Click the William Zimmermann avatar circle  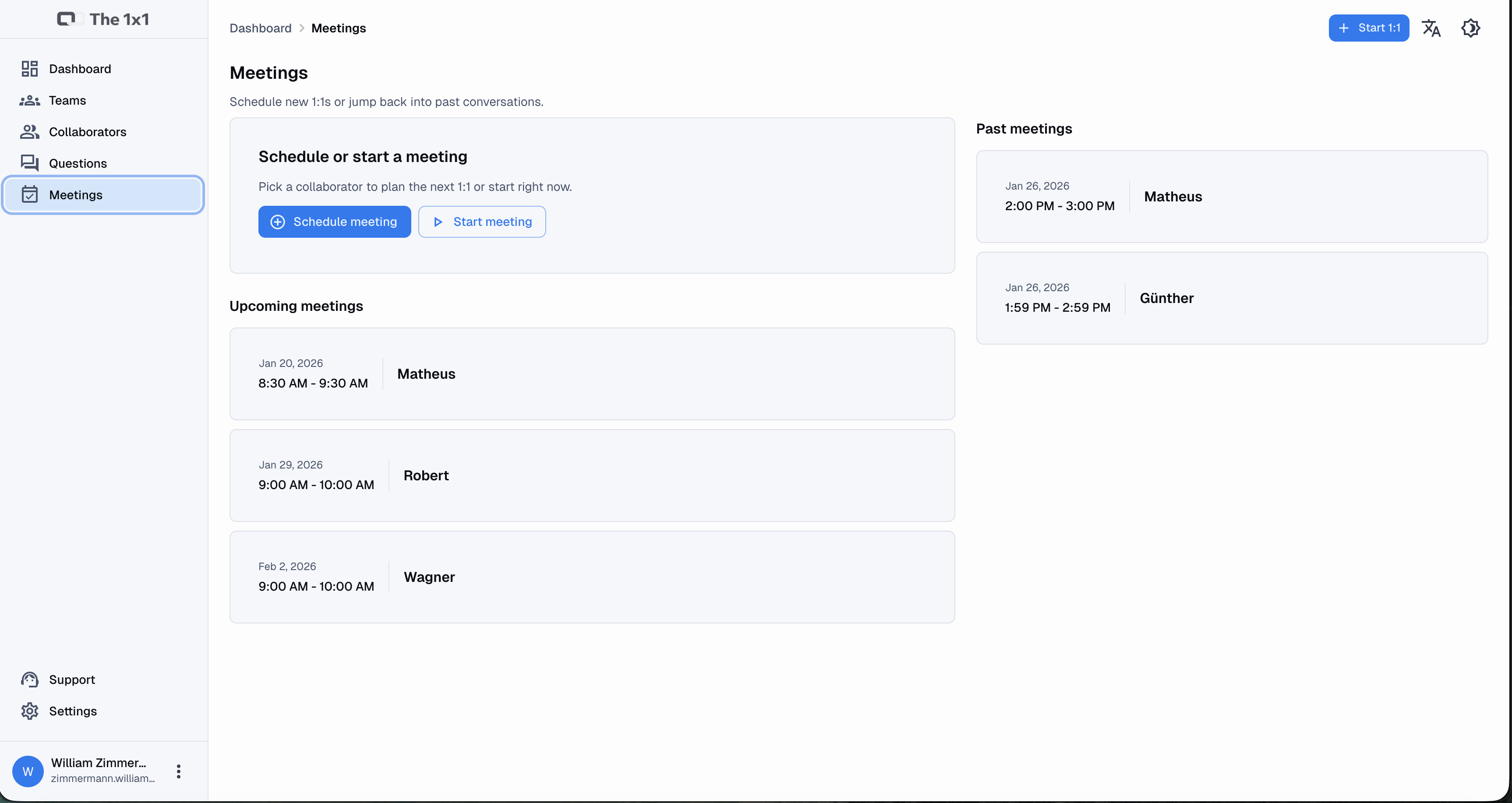[28, 771]
